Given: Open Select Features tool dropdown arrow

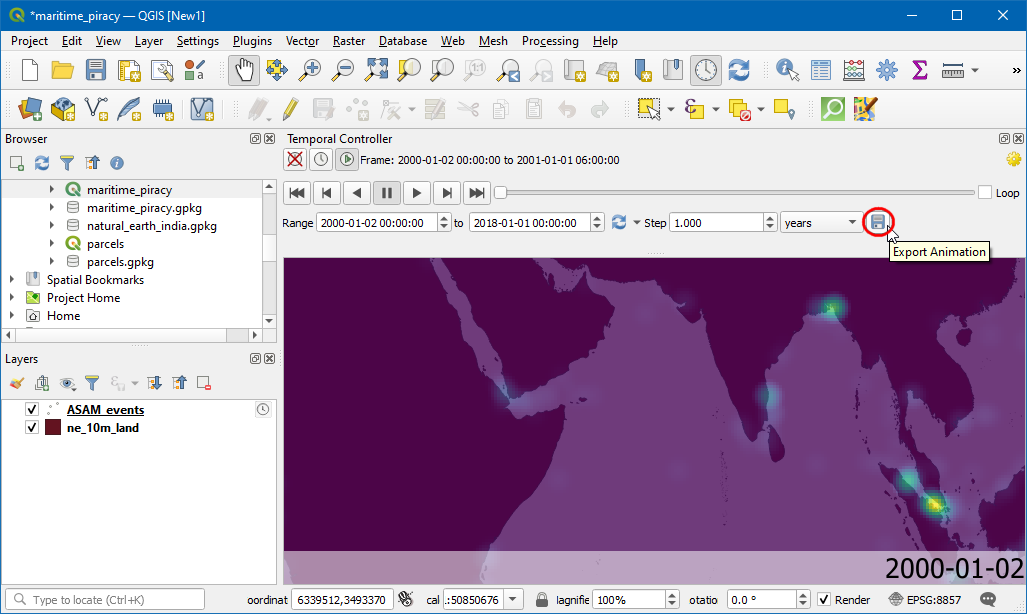Looking at the screenshot, I should coord(671,109).
